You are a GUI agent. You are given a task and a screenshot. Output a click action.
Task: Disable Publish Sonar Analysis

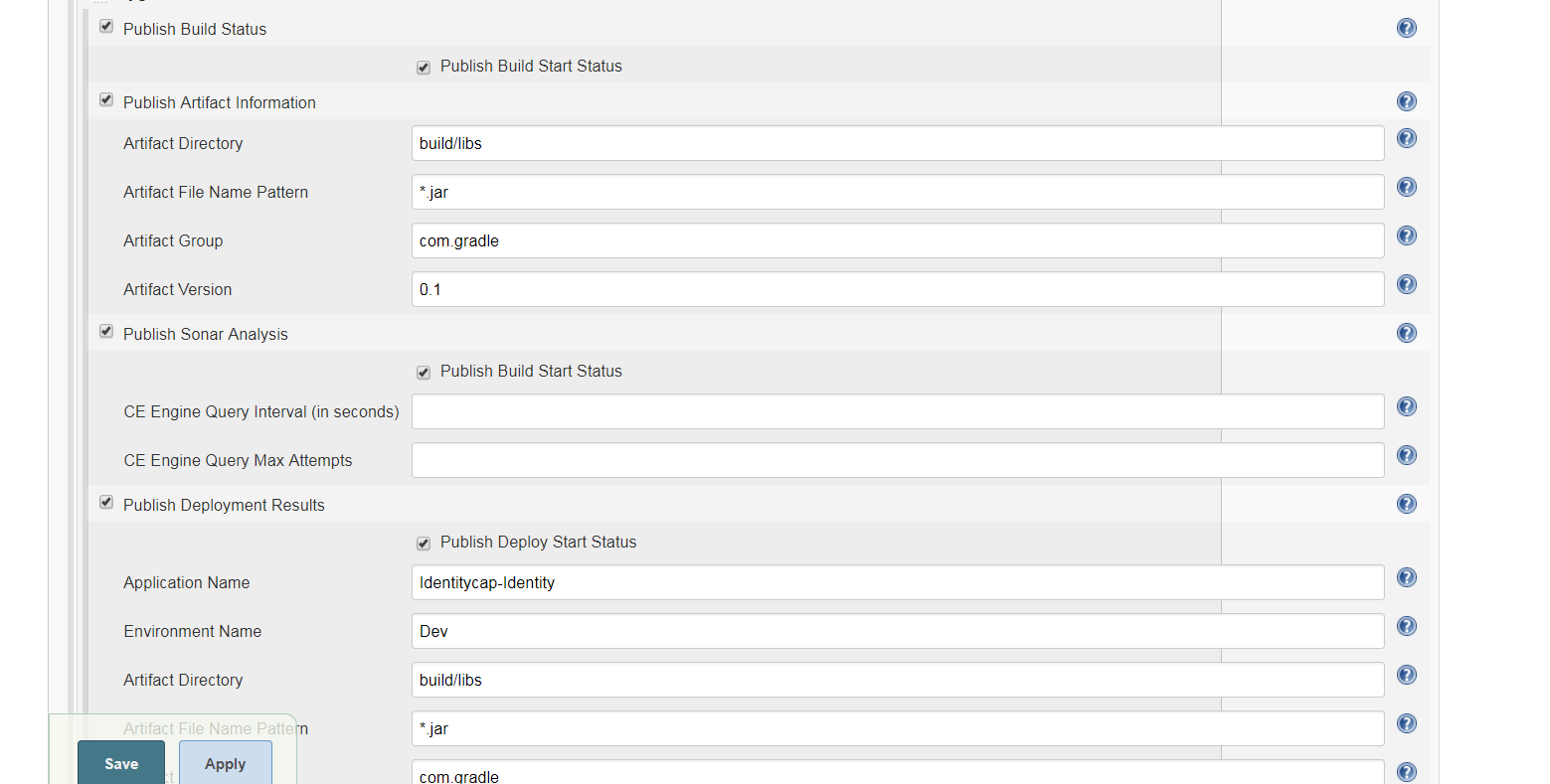point(105,331)
